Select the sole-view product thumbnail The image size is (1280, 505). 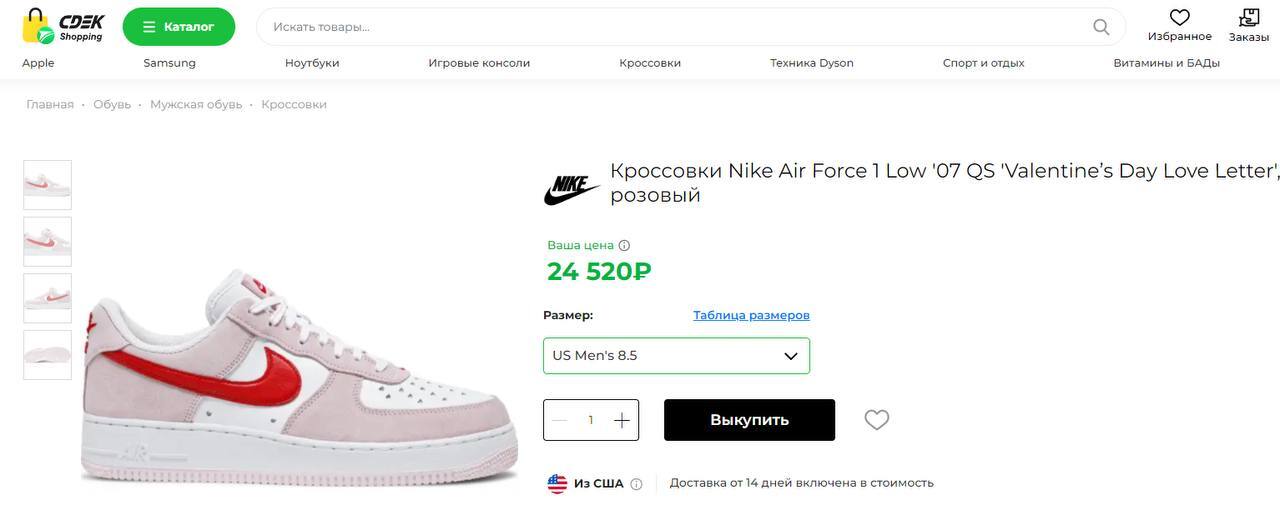coord(48,355)
